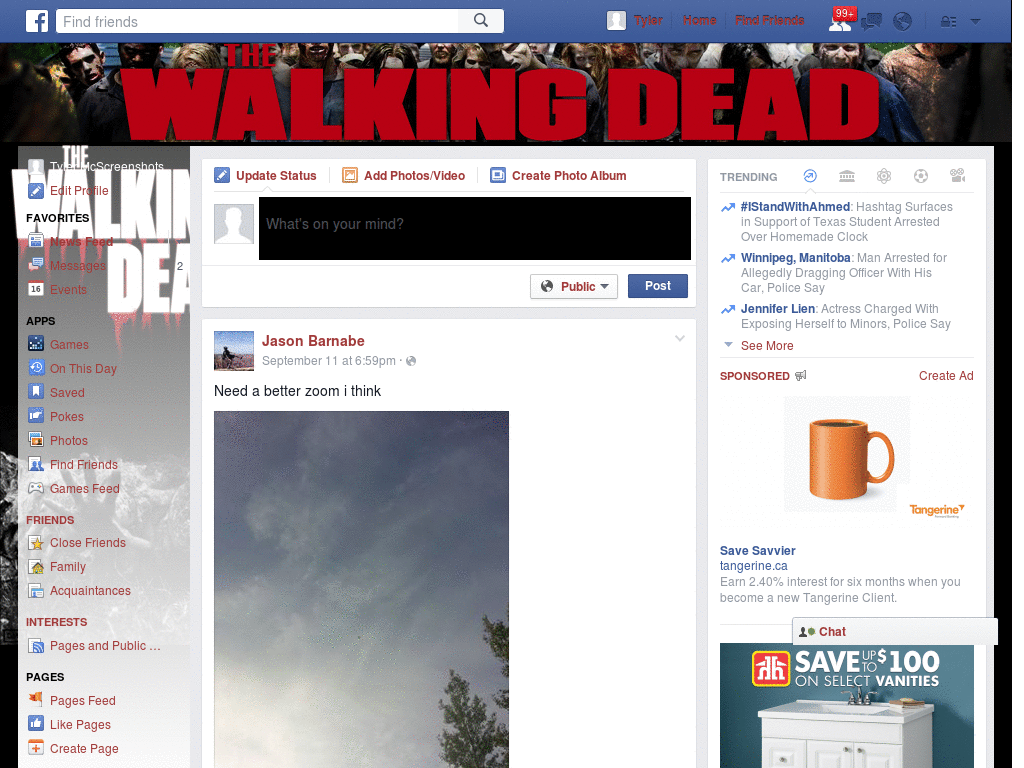
Task: Open #IStandWithAhmed trending topic
Action: [795, 206]
